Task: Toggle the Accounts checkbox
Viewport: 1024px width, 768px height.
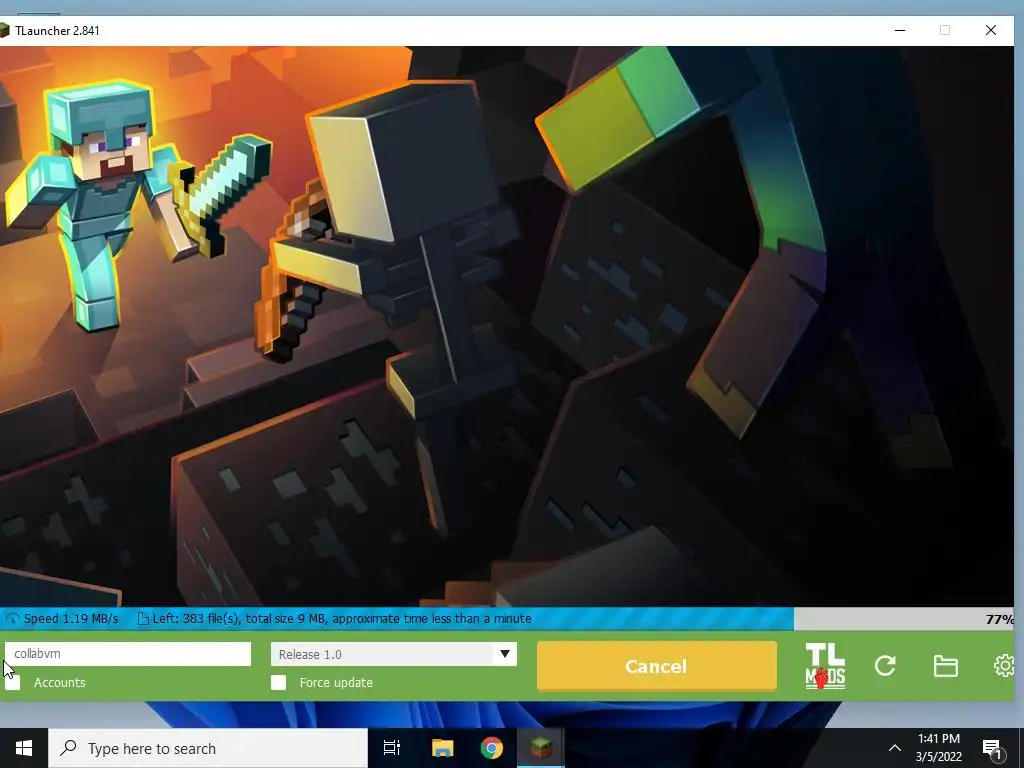Action: [12, 682]
